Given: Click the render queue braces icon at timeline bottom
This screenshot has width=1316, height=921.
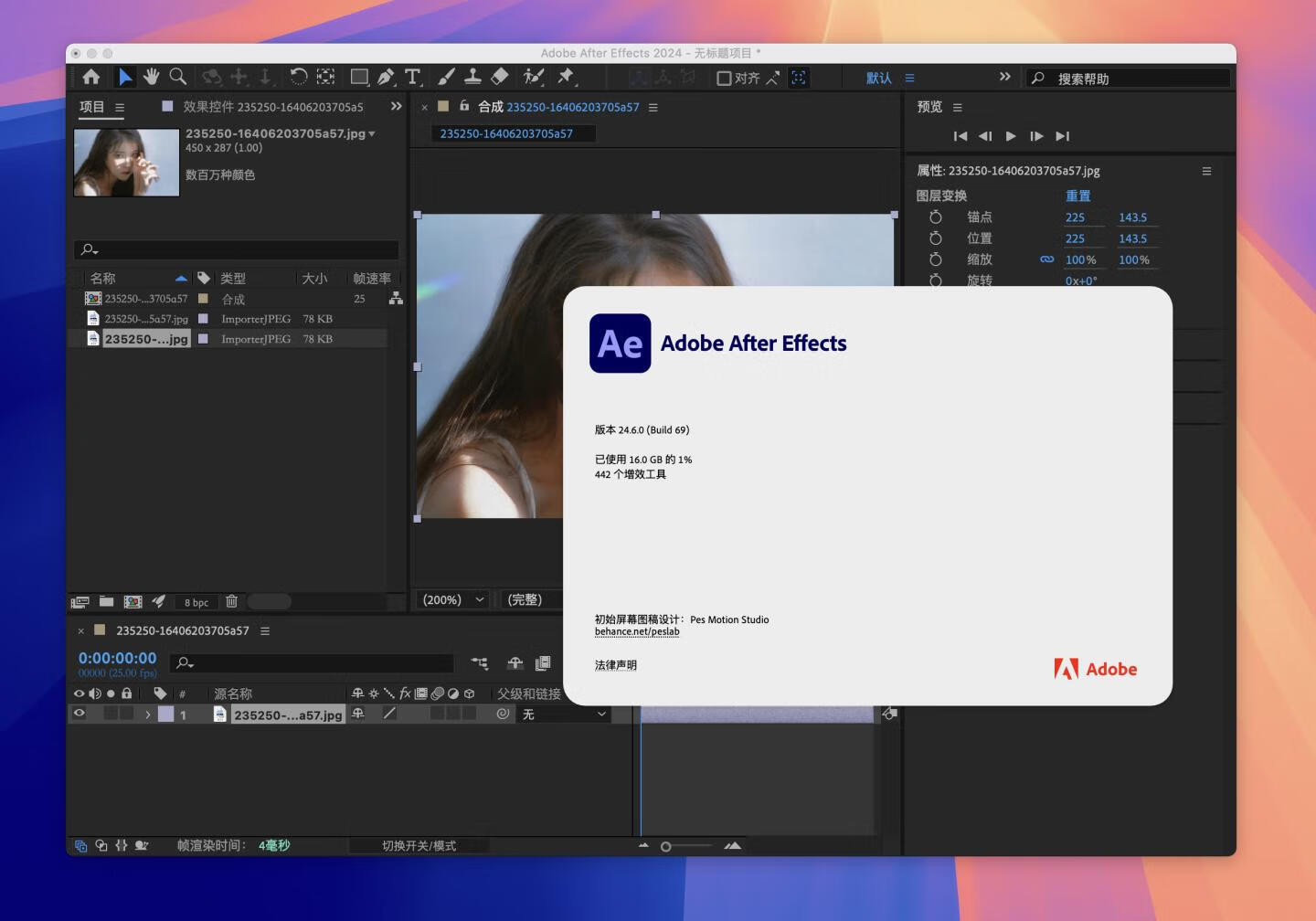Looking at the screenshot, I should click(121, 846).
